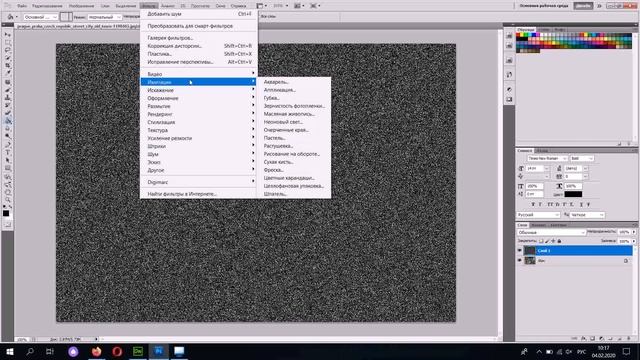Open the Нормальный mode dropdown
Image resolution: width=640 pixels, height=360 pixels.
click(104, 17)
